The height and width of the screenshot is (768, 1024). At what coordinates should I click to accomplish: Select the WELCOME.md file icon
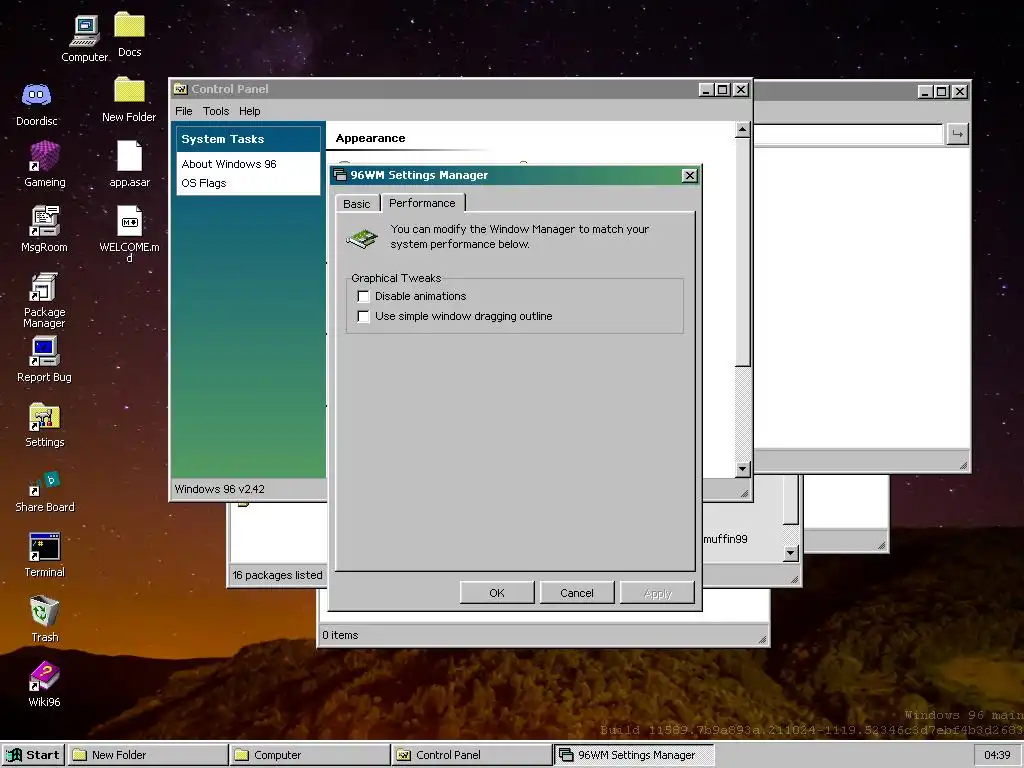129,234
